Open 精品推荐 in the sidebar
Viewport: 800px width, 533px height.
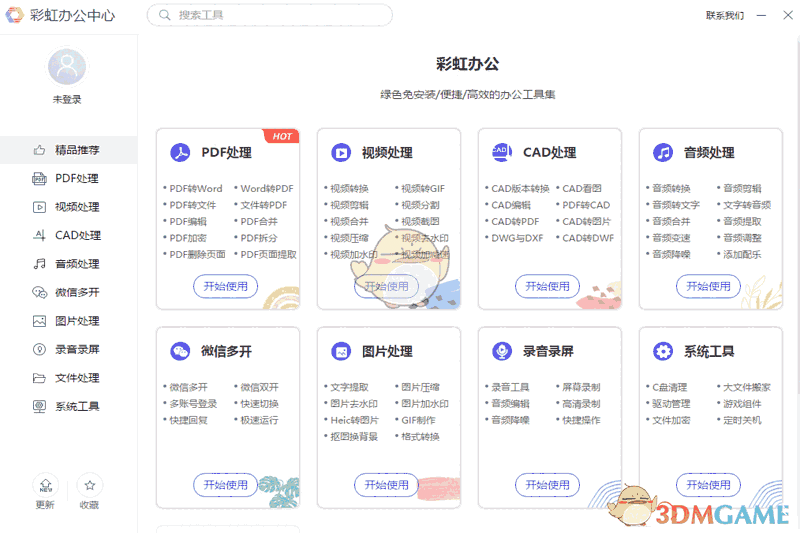pyautogui.click(x=68, y=150)
